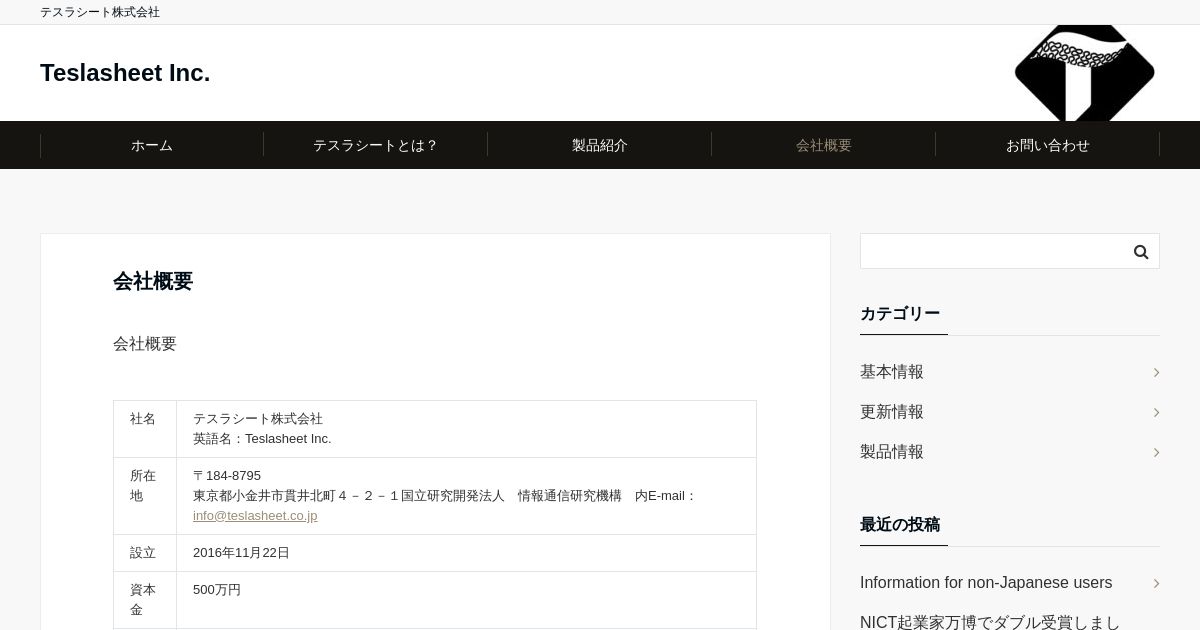Screen dimensions: 1200x630
Task: Click chevron beside 製品情報
Action: coord(1156,452)
